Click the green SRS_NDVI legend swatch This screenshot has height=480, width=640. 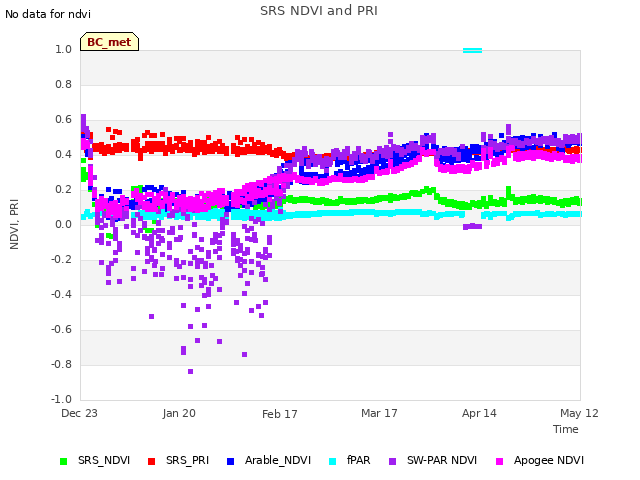click(63, 461)
